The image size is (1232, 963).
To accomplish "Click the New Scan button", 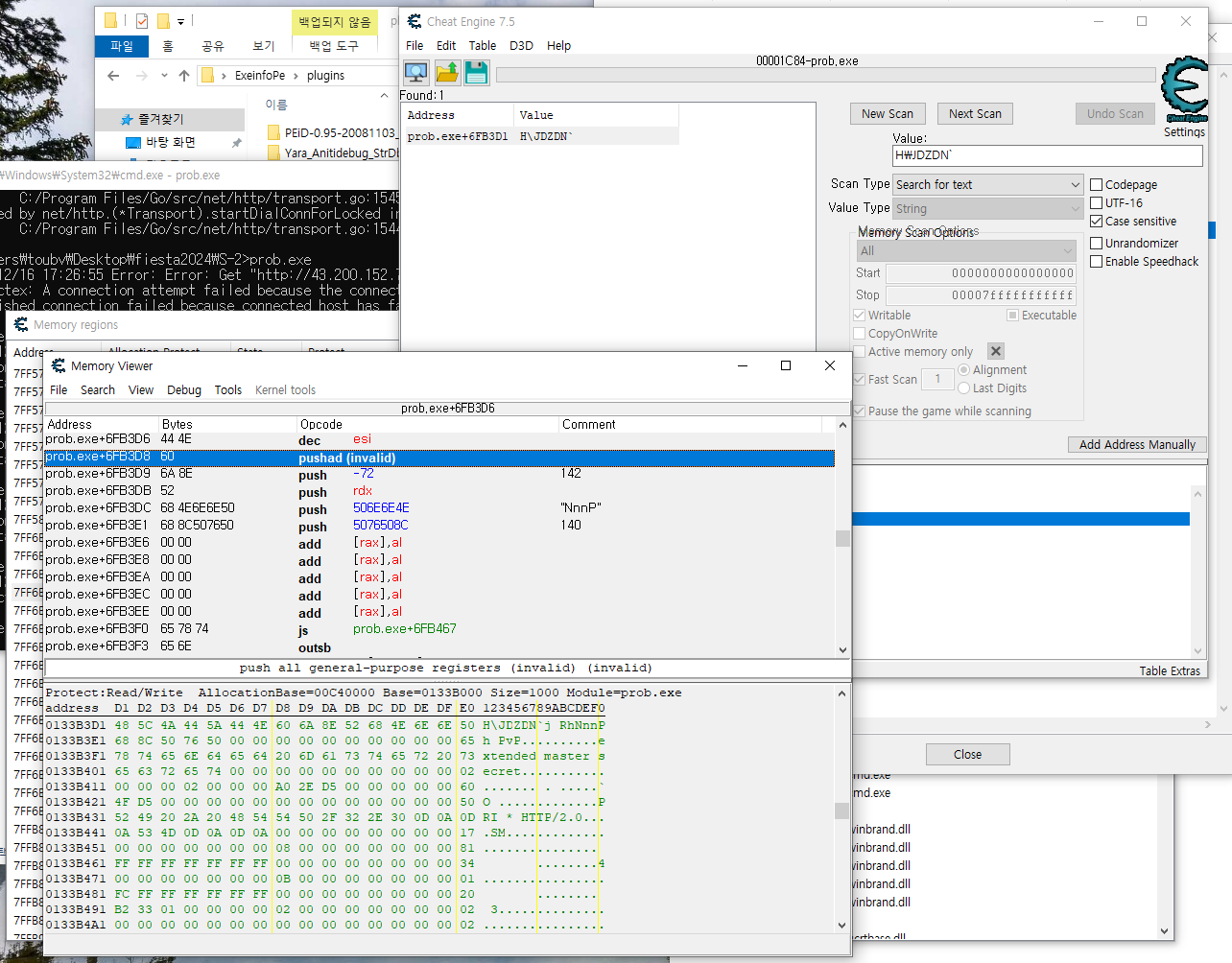I will click(x=888, y=113).
